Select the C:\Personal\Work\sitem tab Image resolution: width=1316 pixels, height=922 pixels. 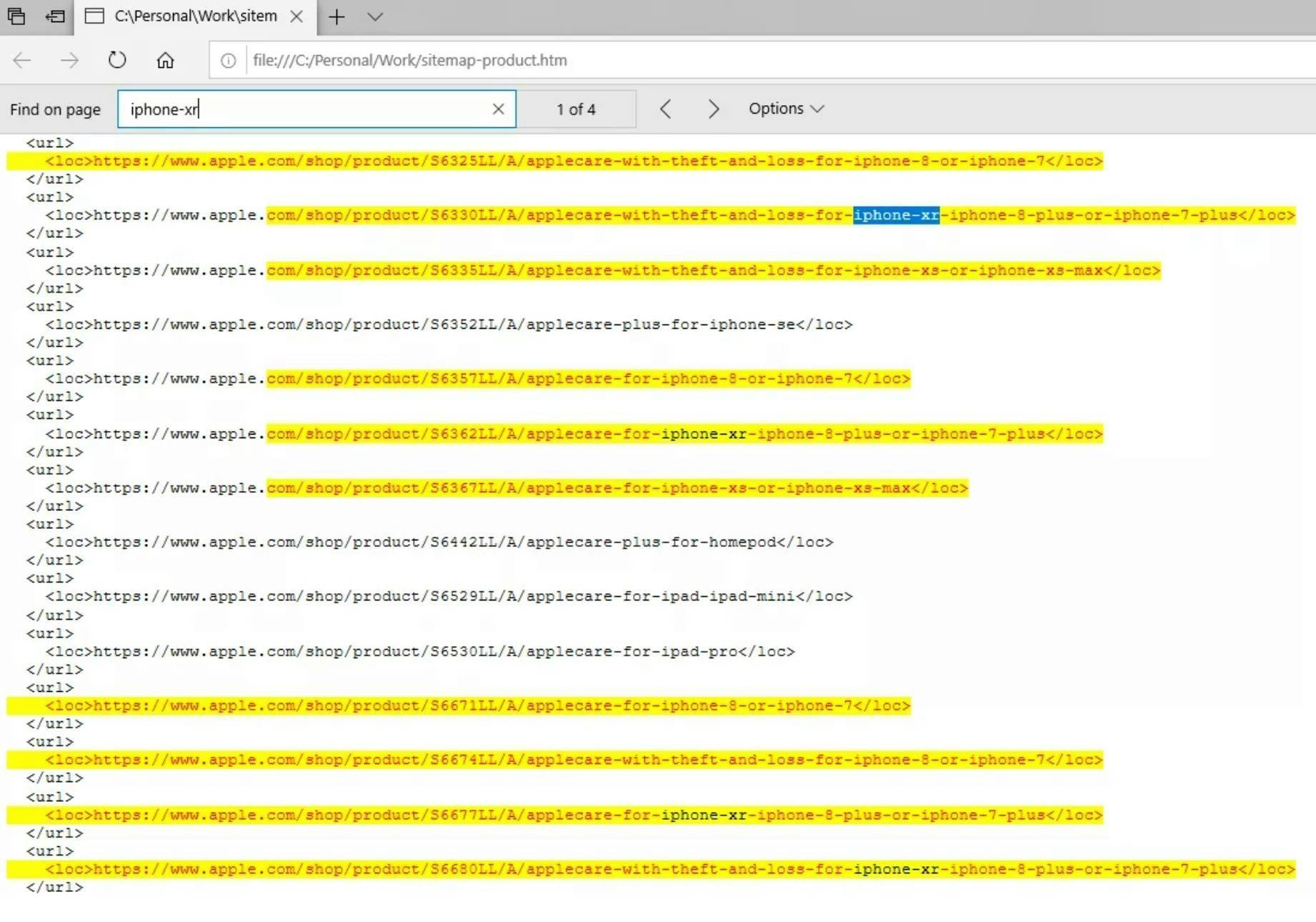pos(194,16)
